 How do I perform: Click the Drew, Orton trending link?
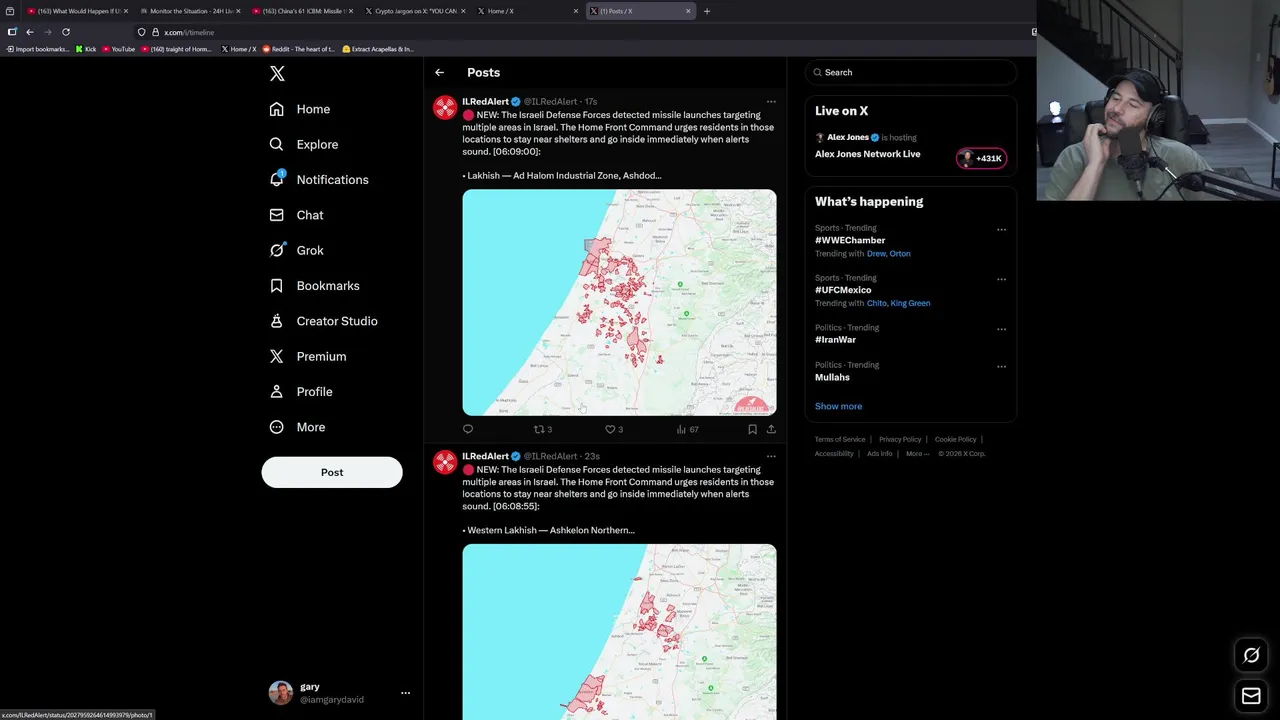pos(888,254)
